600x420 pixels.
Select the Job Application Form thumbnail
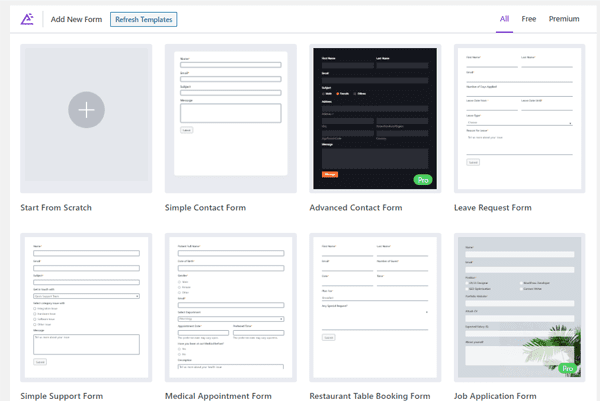click(519, 307)
